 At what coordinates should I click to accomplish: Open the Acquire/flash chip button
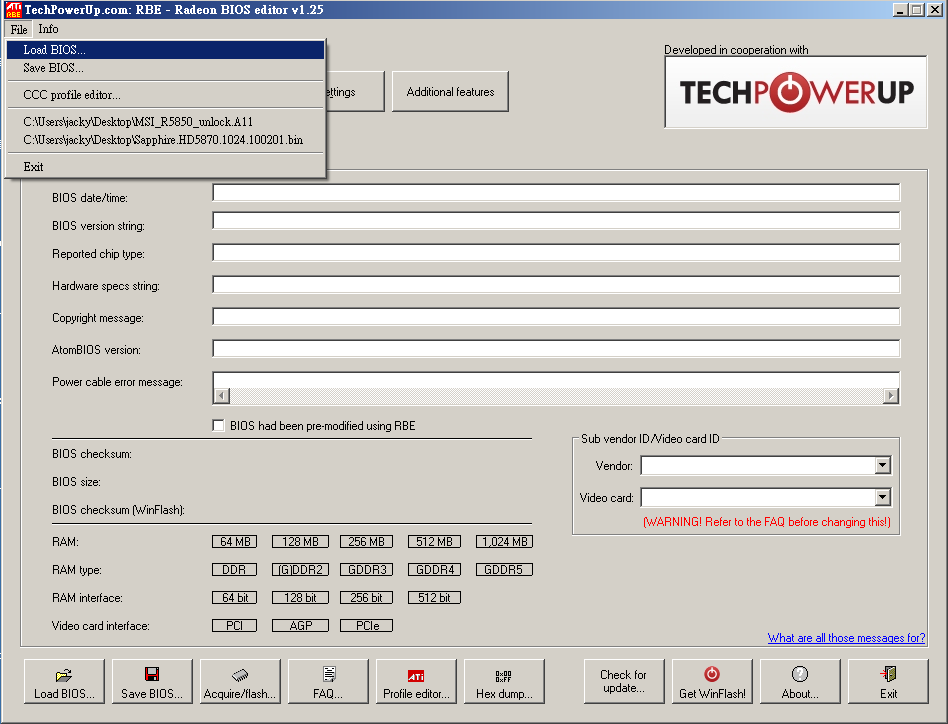(240, 681)
